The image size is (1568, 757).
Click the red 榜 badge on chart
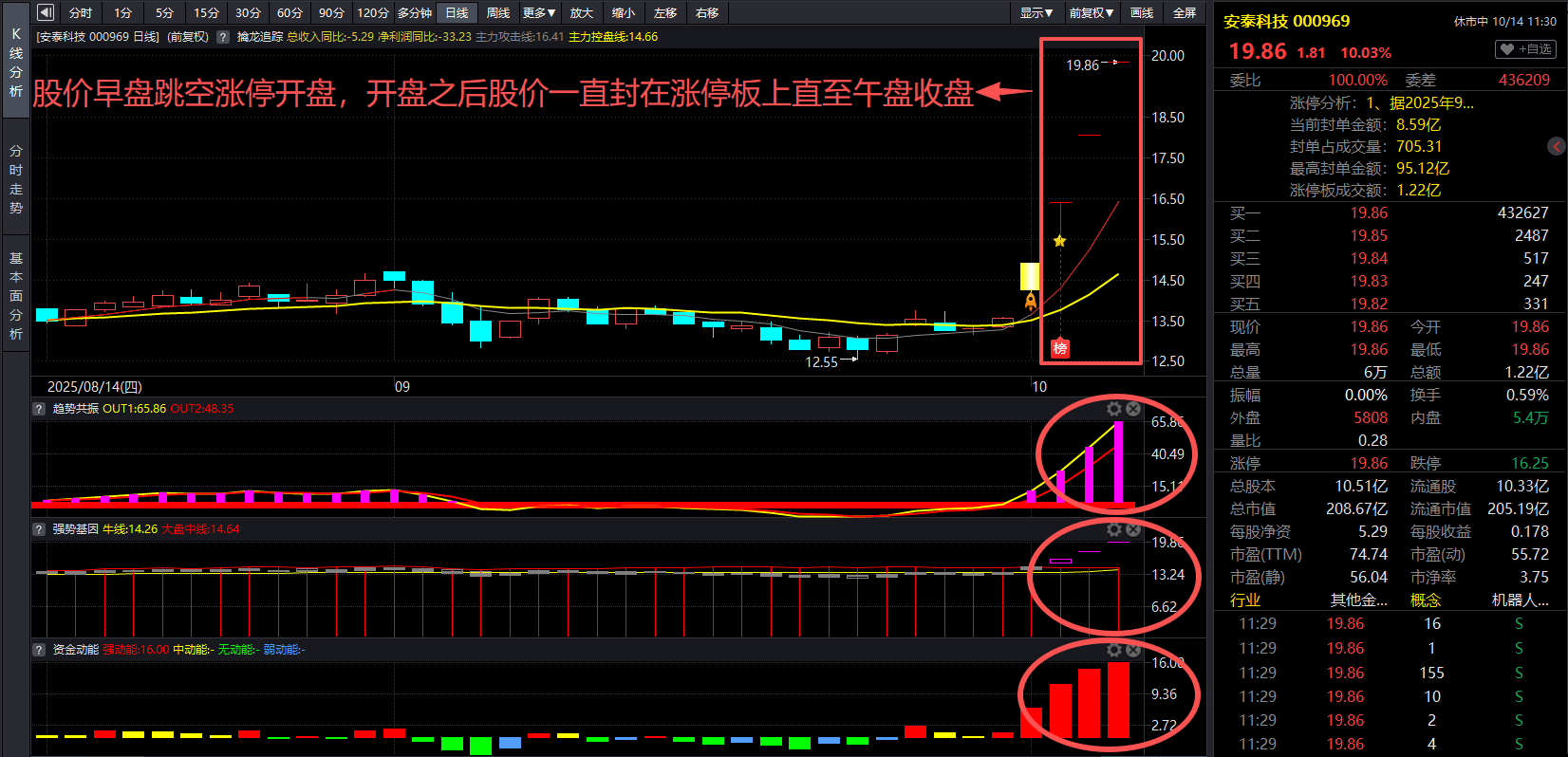[1060, 348]
